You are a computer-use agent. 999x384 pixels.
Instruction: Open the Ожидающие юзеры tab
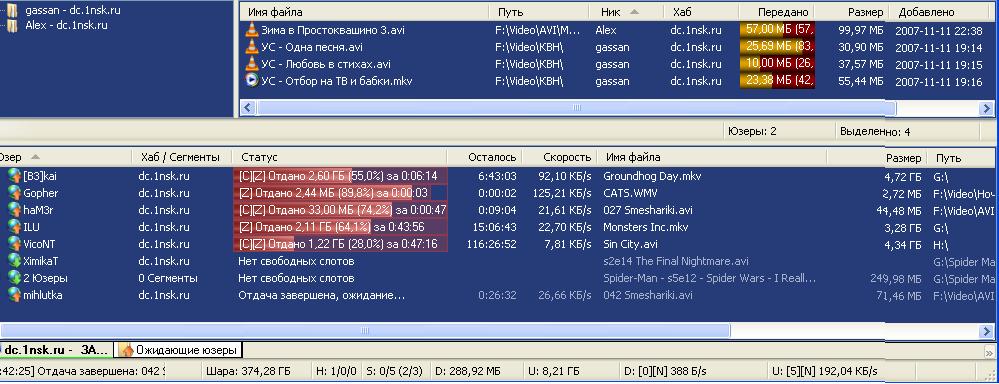click(179, 350)
